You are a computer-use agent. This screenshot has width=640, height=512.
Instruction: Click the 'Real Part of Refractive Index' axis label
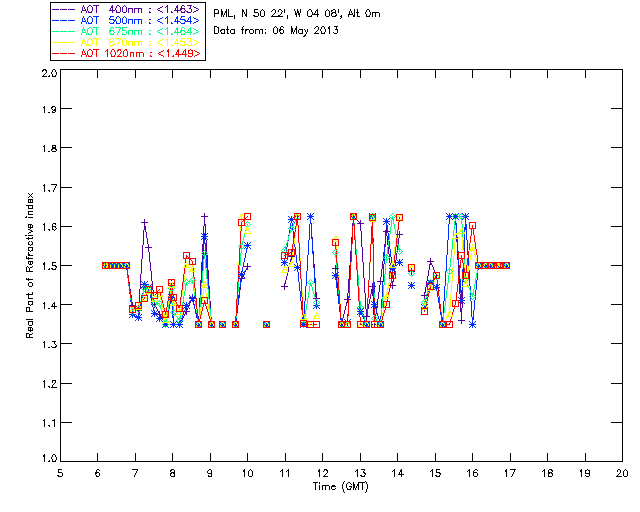29,265
